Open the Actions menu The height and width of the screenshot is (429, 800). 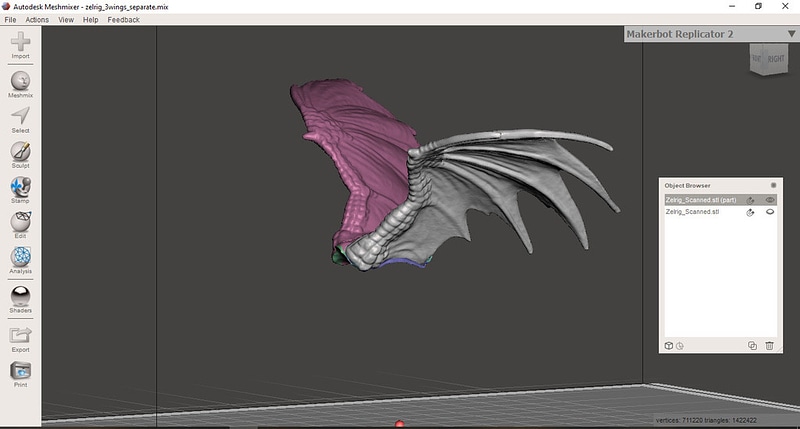[37, 20]
